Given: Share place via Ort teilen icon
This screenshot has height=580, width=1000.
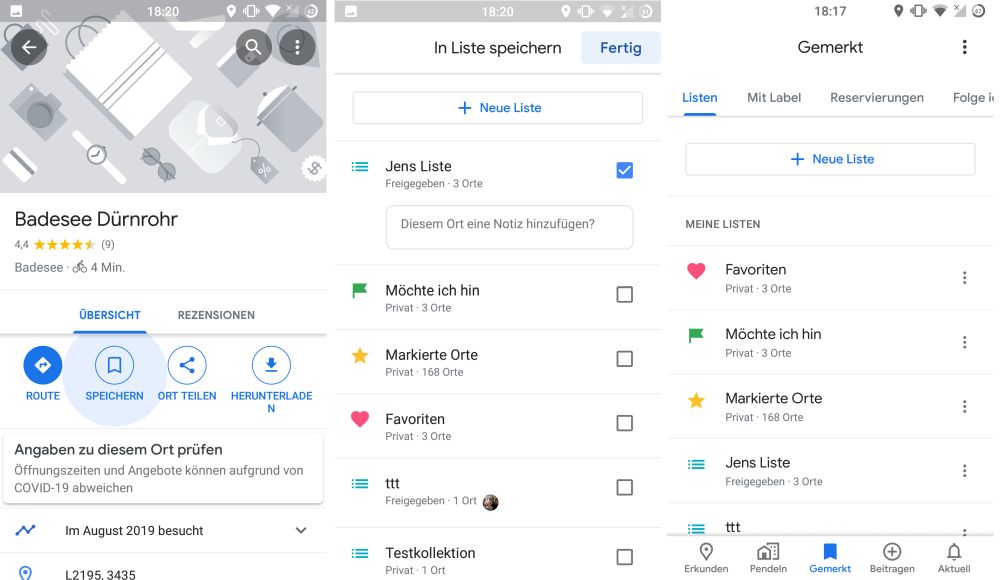Looking at the screenshot, I should point(187,366).
